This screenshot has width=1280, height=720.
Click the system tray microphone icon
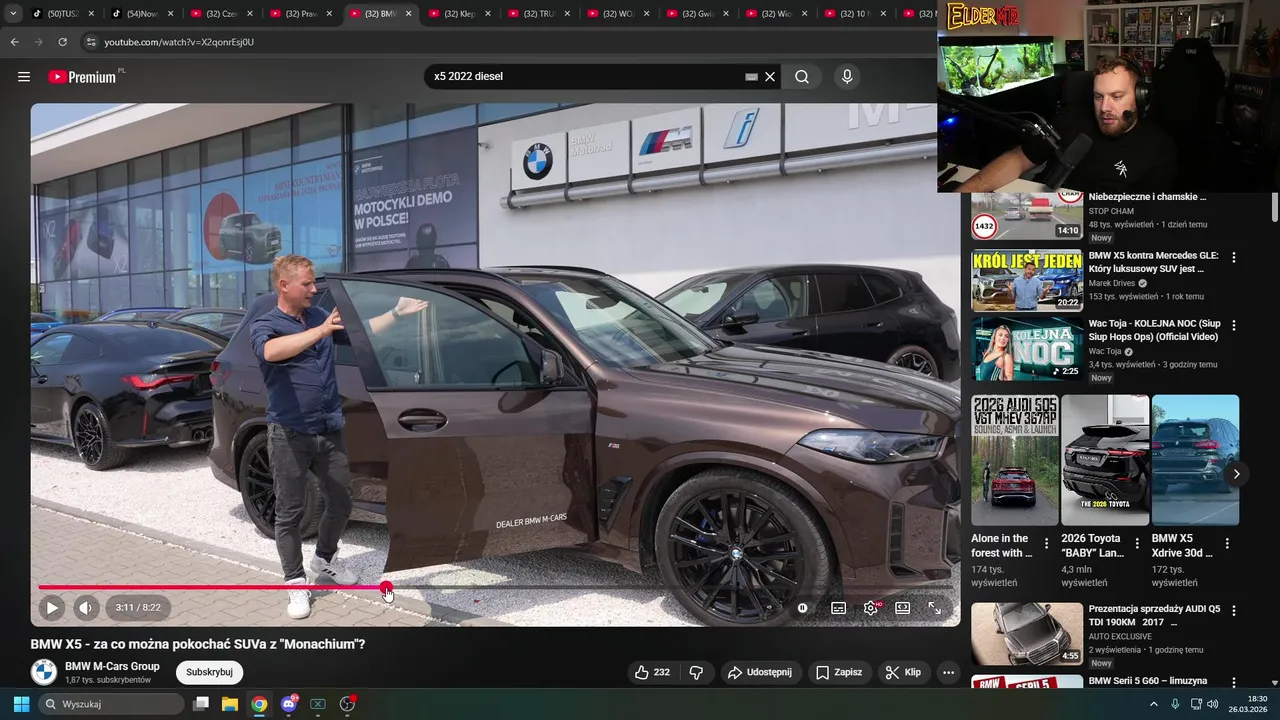click(x=1175, y=704)
